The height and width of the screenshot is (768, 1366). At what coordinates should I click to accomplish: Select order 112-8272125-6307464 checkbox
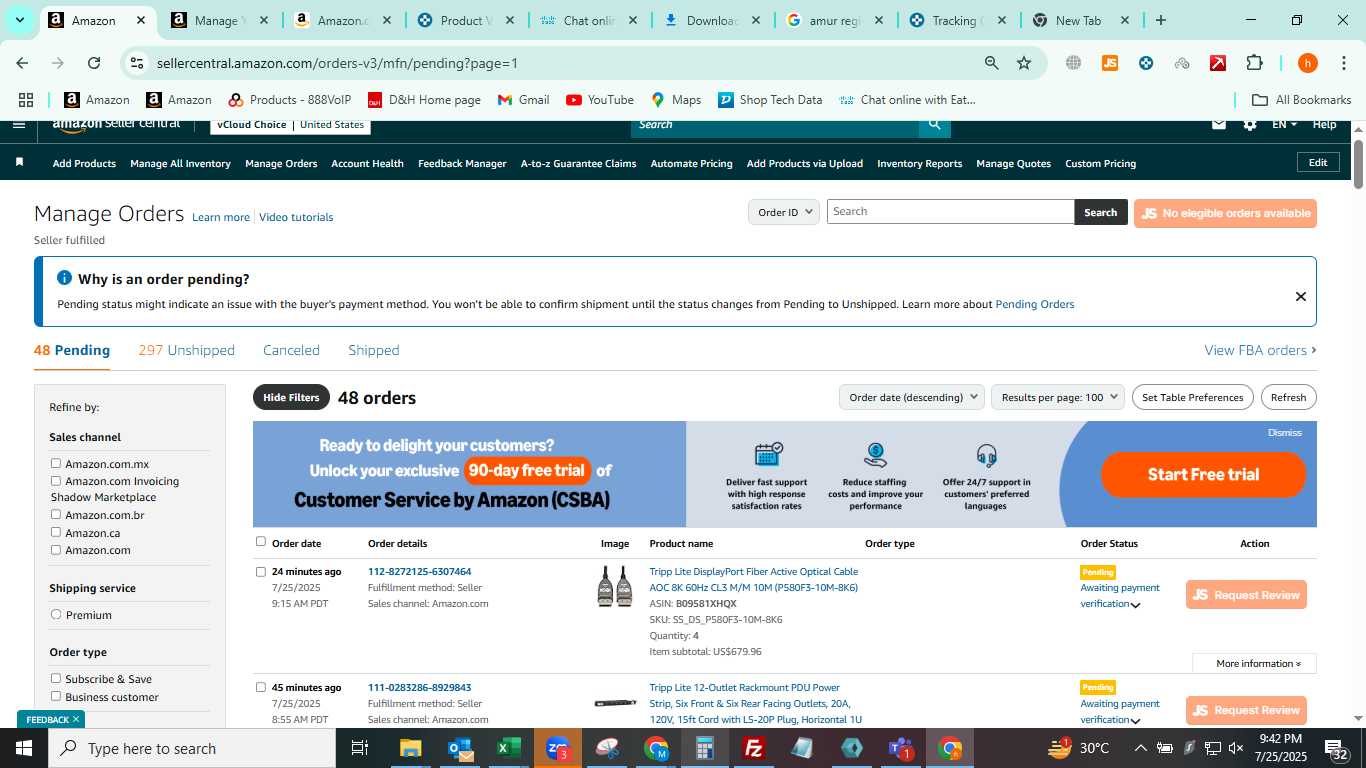261,572
